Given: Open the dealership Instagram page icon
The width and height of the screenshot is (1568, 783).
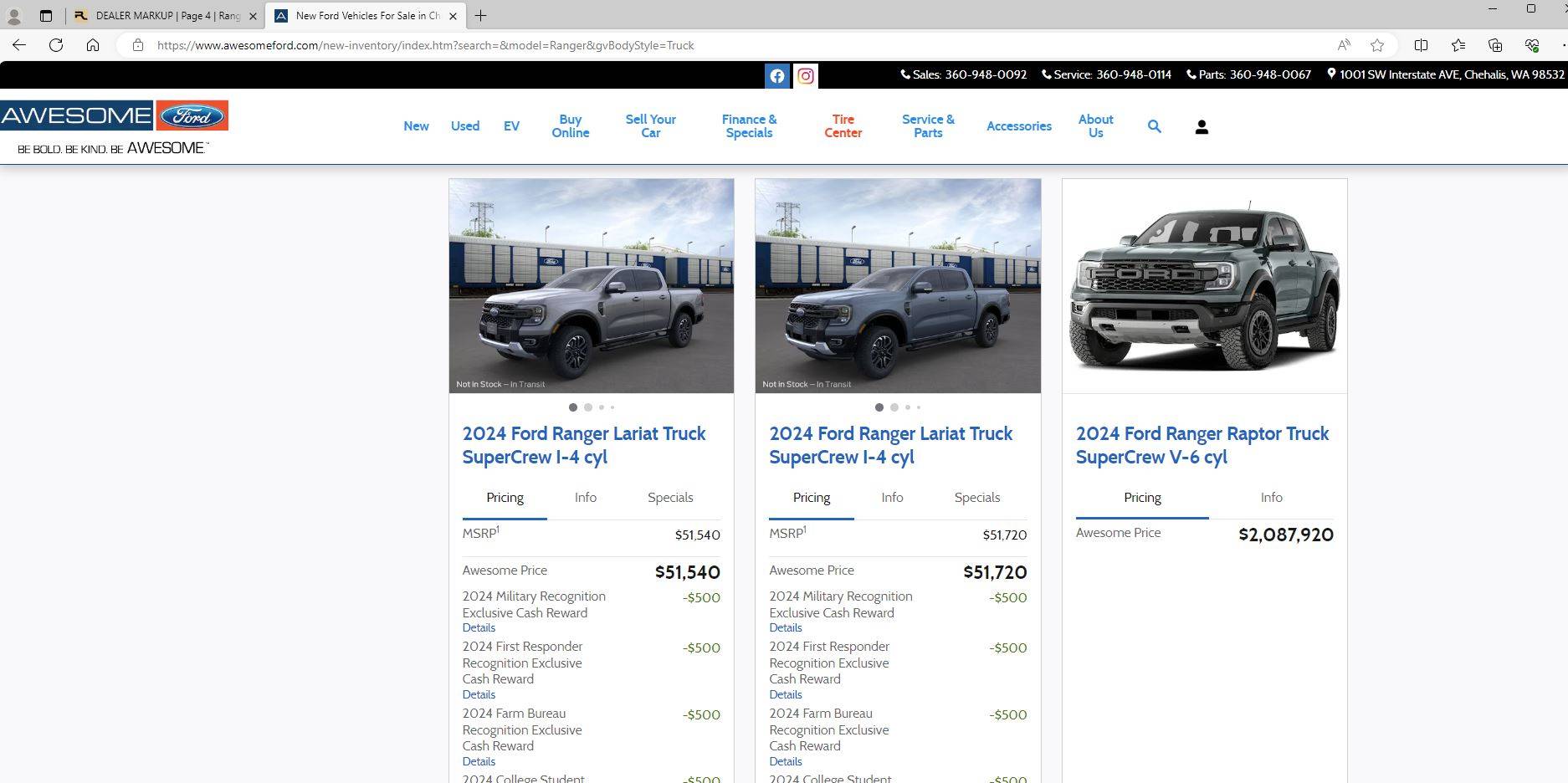Looking at the screenshot, I should [x=806, y=76].
